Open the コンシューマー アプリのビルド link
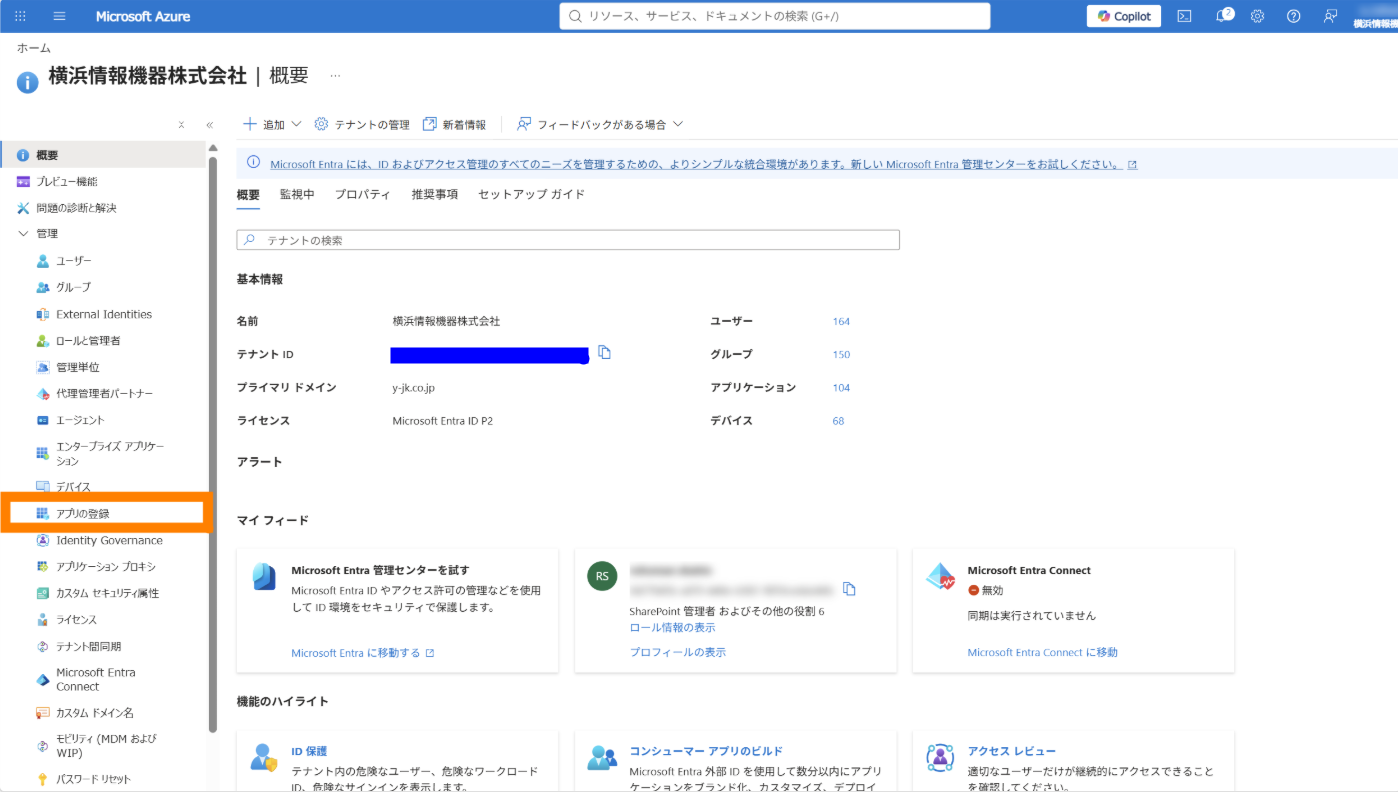 point(706,751)
